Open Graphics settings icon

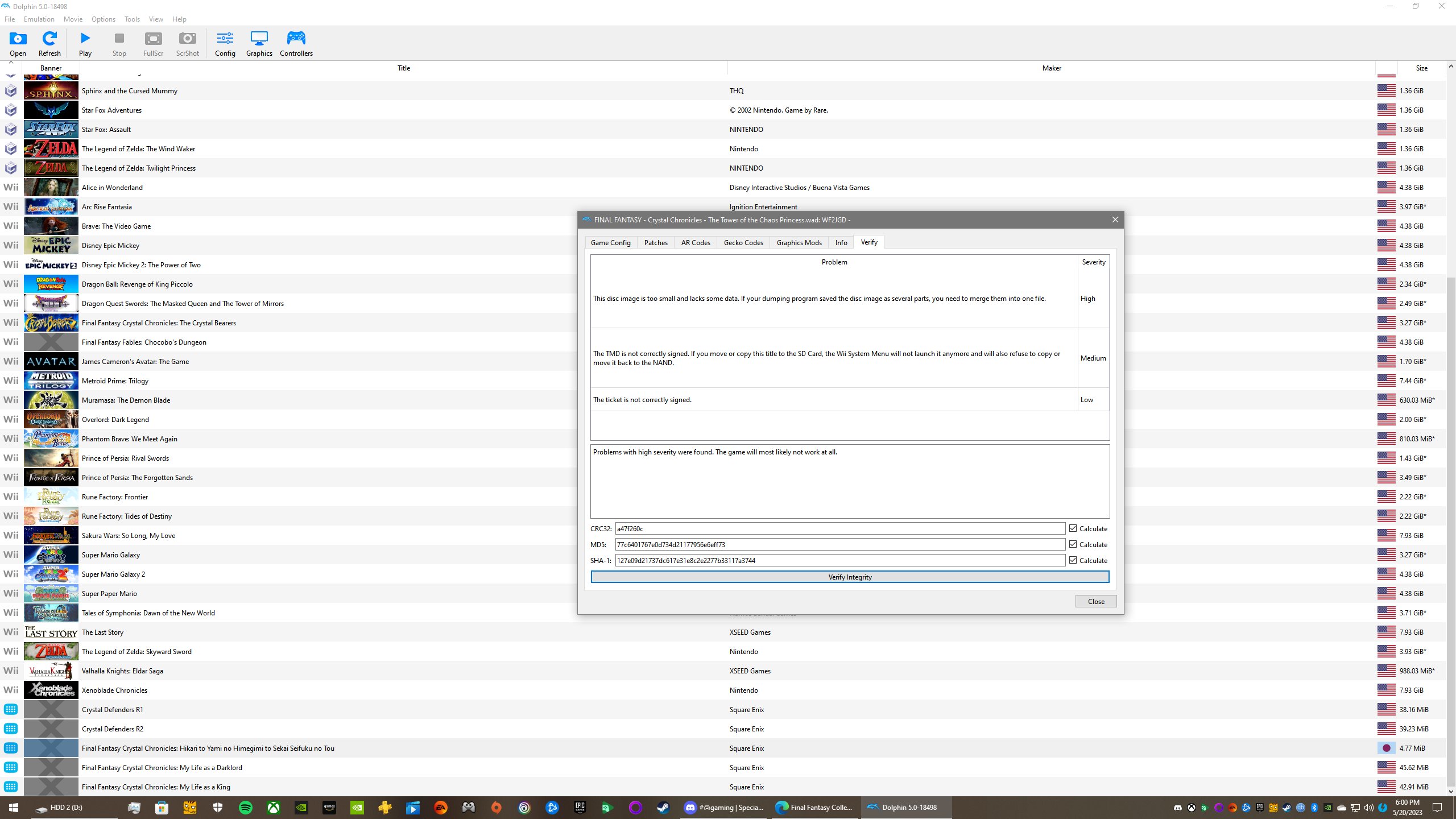pyautogui.click(x=259, y=44)
